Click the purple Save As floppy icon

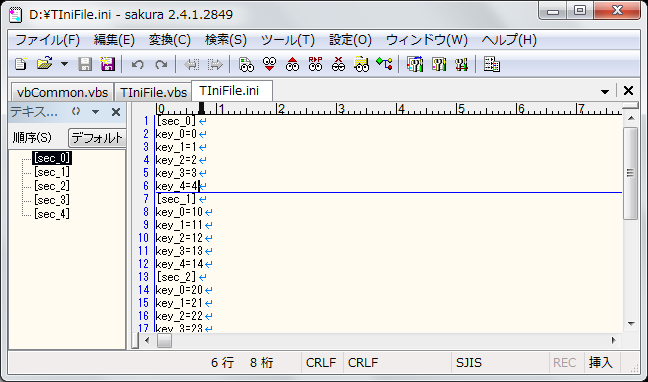click(107, 64)
